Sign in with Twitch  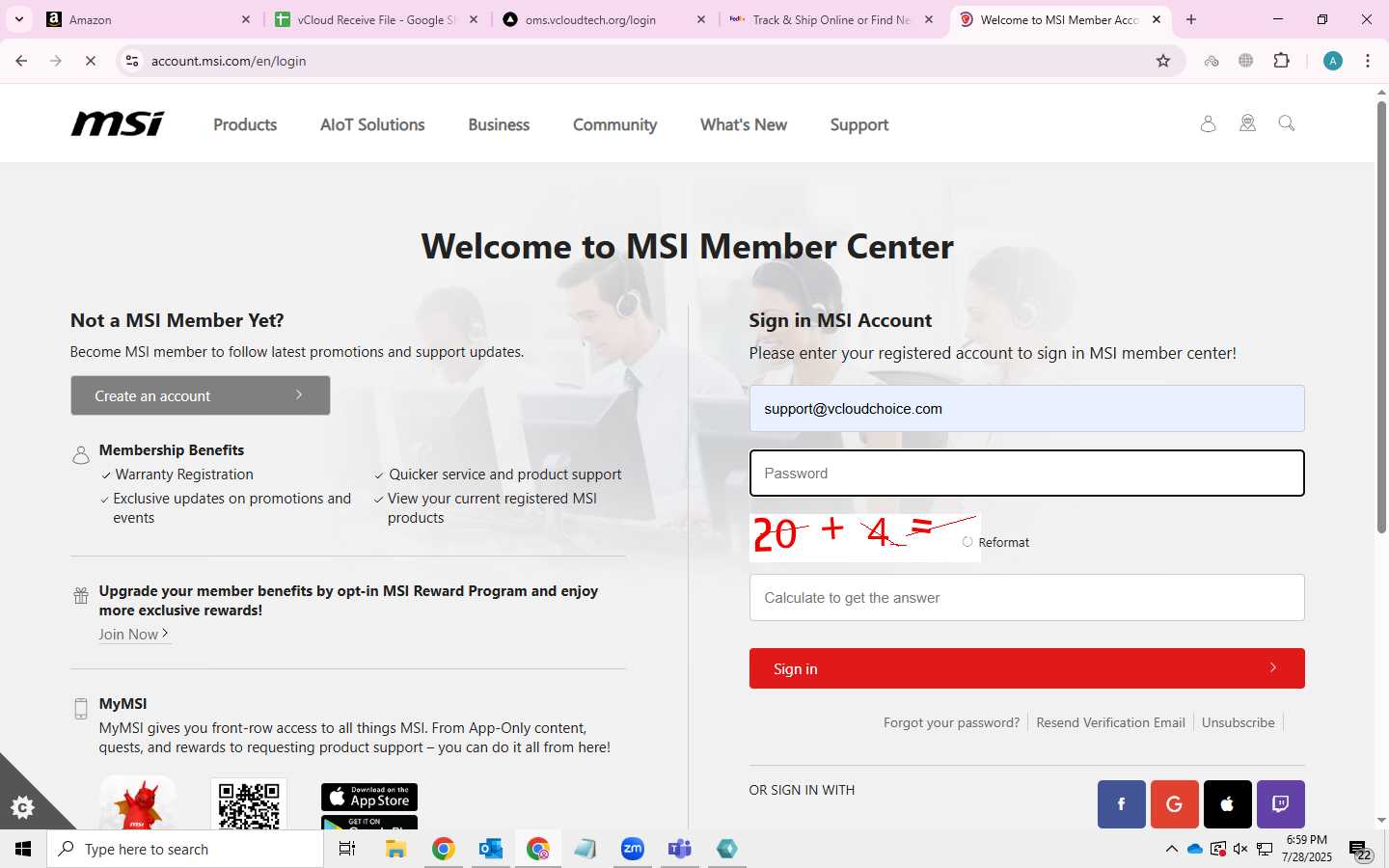click(1280, 804)
